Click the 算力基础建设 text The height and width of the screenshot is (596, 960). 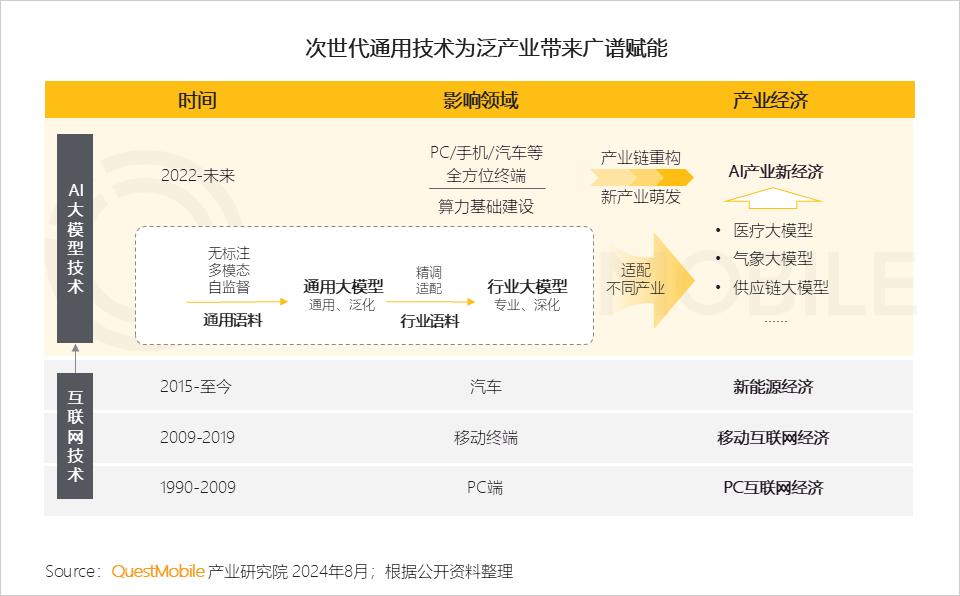click(486, 206)
